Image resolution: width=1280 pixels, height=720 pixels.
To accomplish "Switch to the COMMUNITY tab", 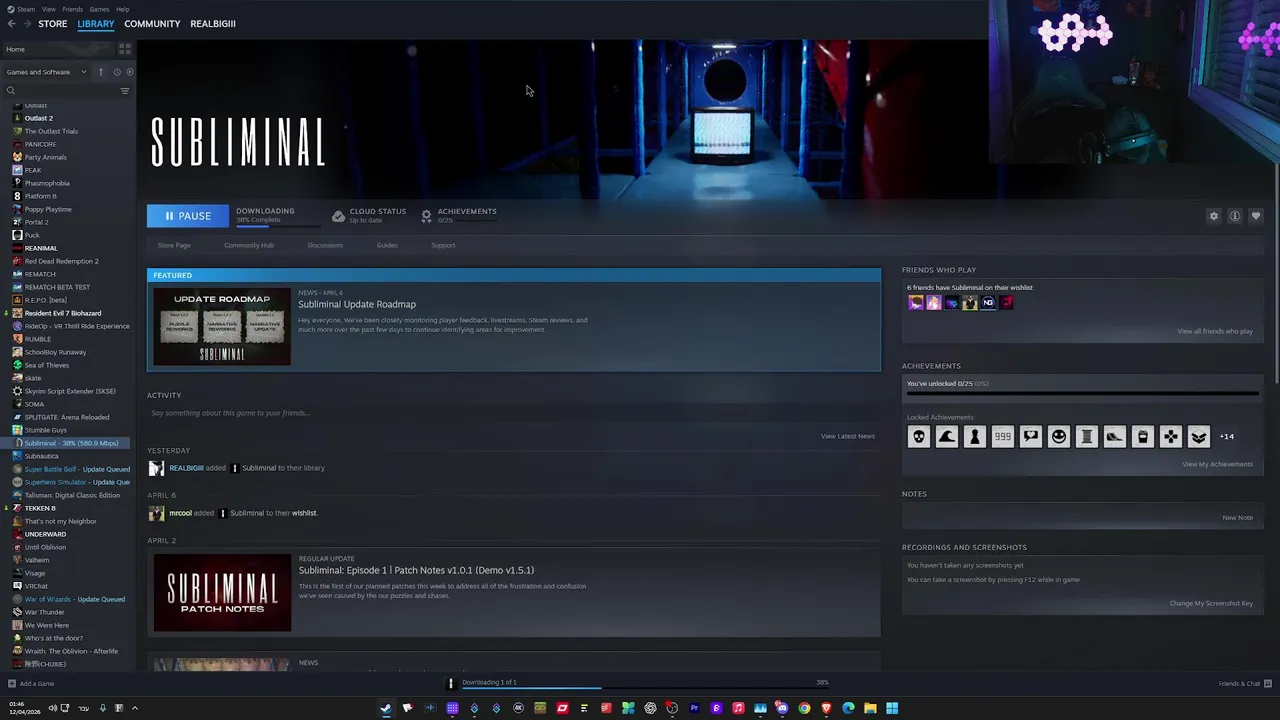I will tap(152, 23).
